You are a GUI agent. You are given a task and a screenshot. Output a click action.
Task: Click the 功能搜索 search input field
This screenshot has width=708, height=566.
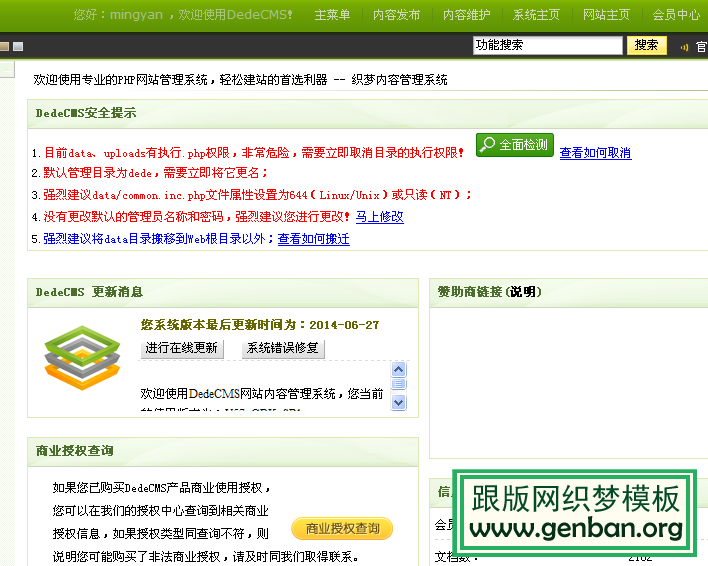(548, 45)
